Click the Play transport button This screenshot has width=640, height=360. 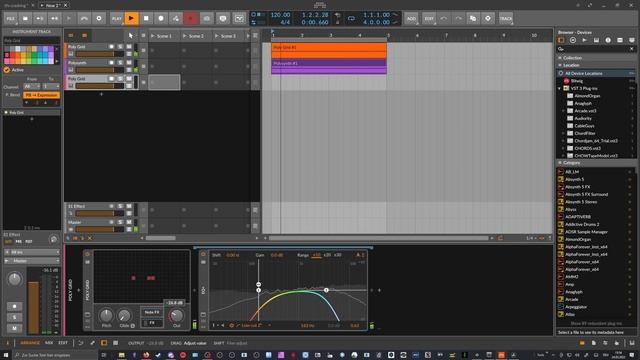coord(131,18)
